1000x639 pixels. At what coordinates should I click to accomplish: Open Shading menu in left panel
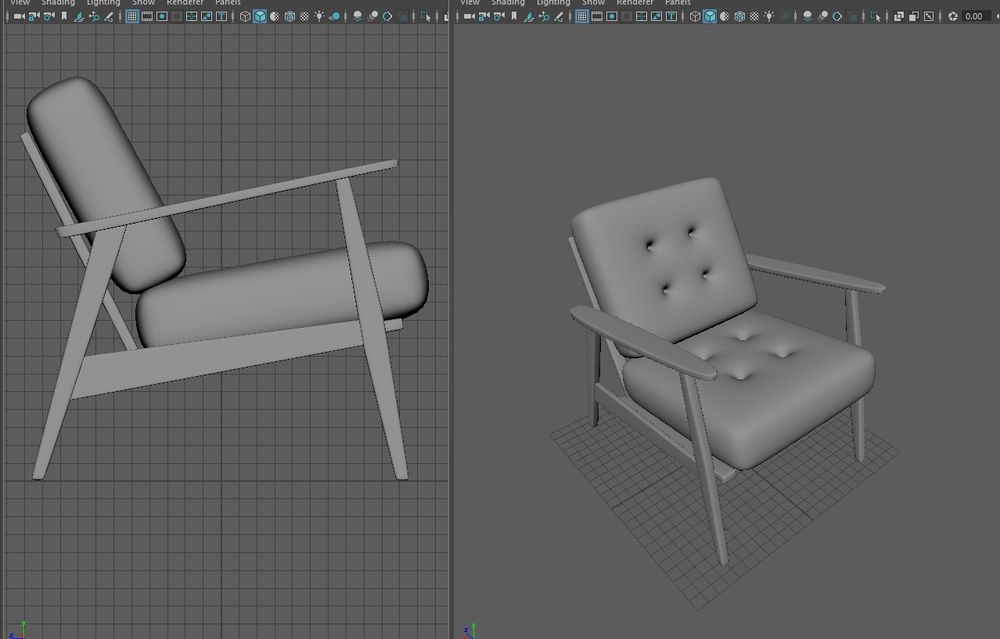(58, 3)
